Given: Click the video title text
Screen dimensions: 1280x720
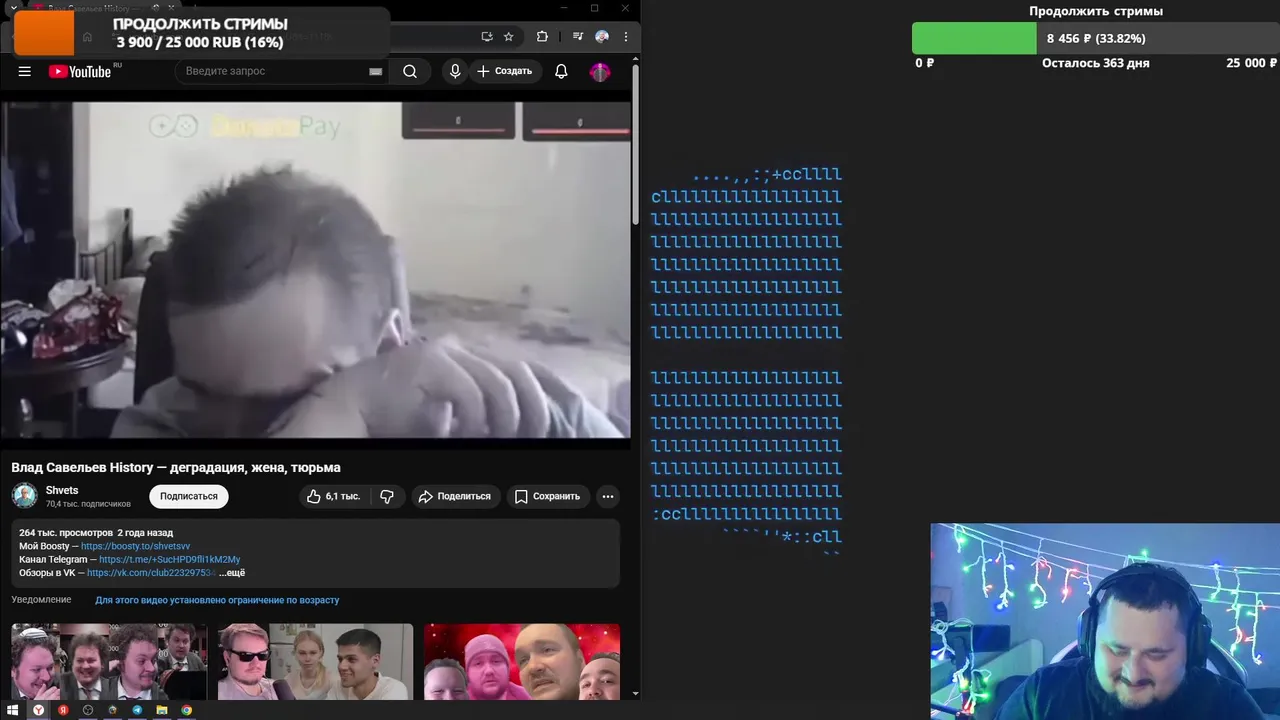Looking at the screenshot, I should coord(176,467).
